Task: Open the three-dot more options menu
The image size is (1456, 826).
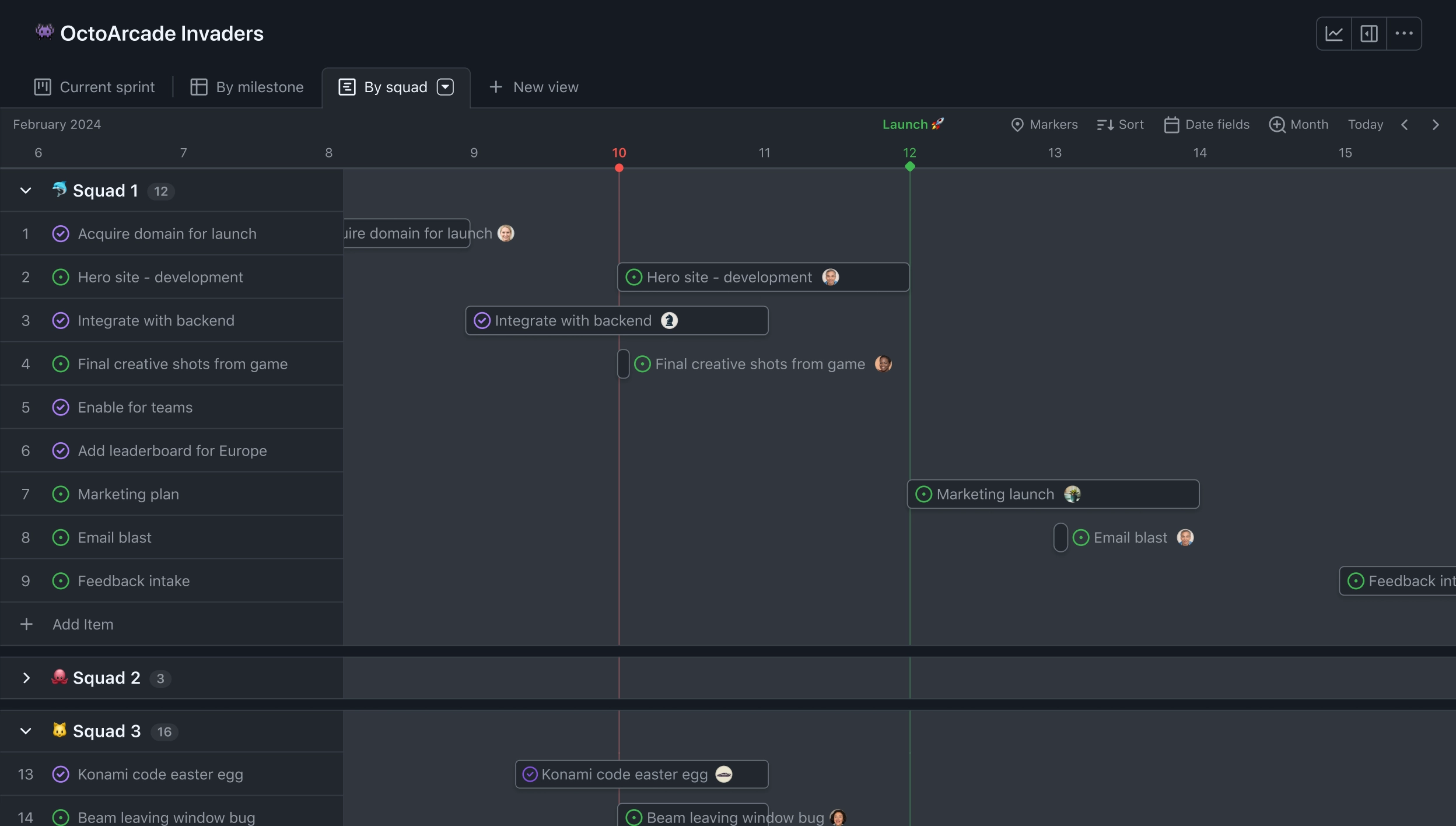Action: tap(1404, 34)
